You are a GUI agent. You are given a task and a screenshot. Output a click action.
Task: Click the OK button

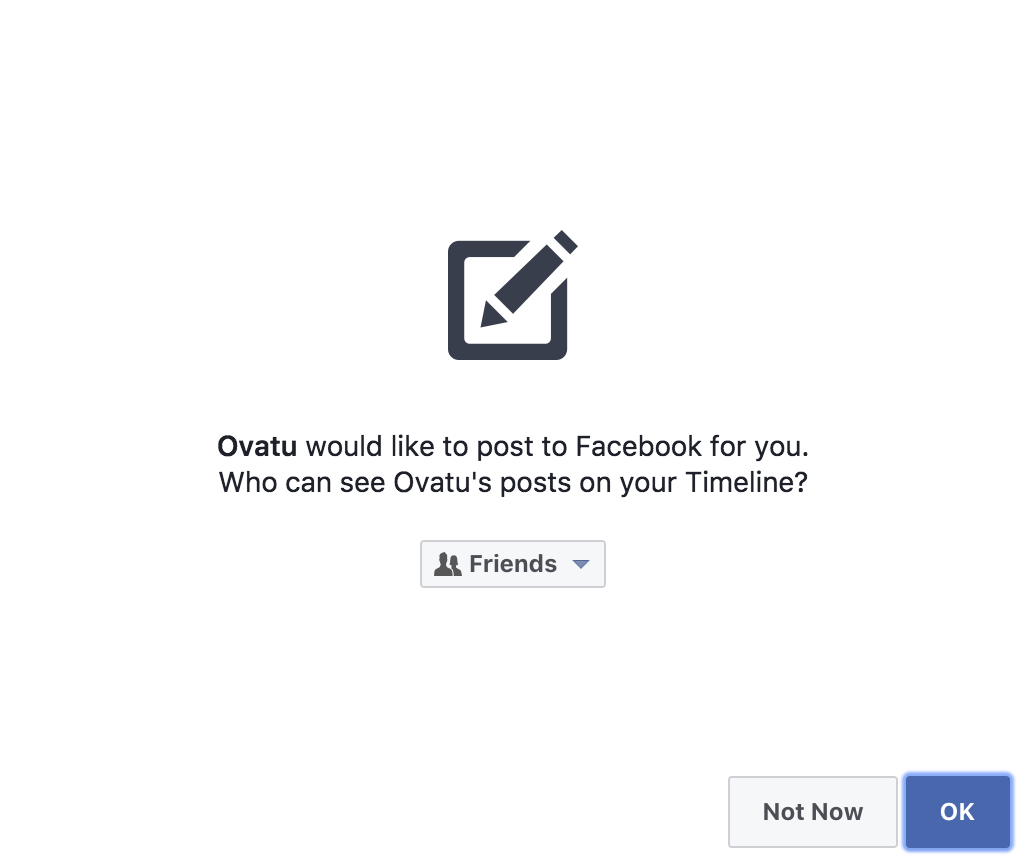(x=958, y=812)
